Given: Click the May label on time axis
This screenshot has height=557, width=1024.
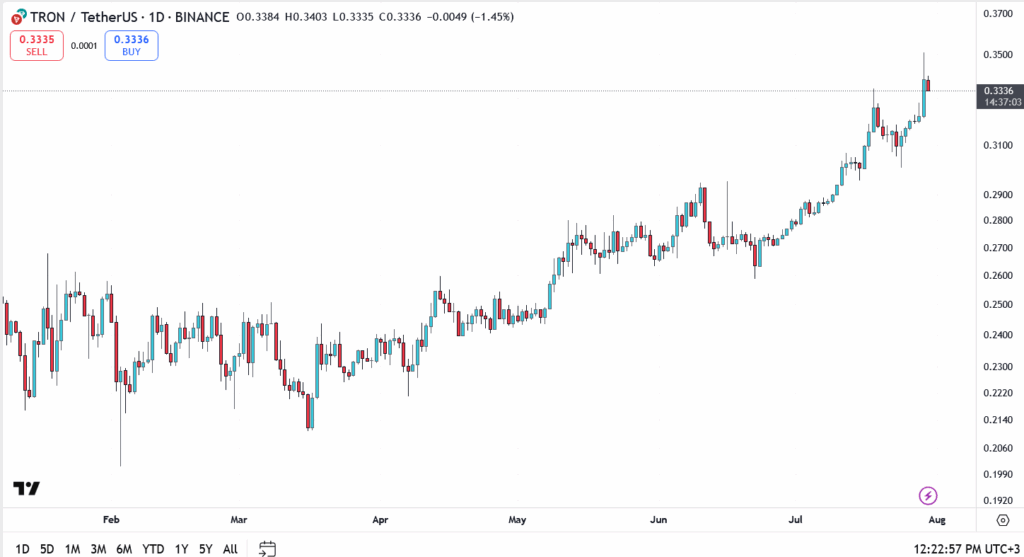Looking at the screenshot, I should (x=517, y=520).
